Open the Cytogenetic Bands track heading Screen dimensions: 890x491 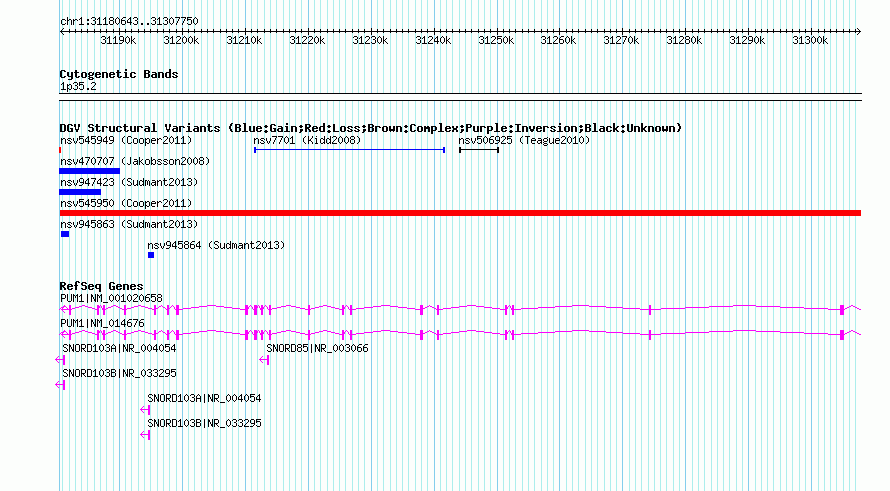(119, 74)
